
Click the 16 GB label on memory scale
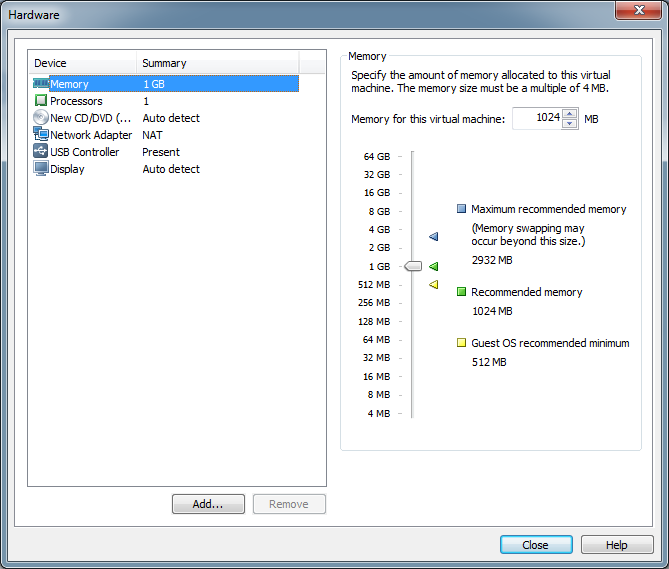click(377, 193)
